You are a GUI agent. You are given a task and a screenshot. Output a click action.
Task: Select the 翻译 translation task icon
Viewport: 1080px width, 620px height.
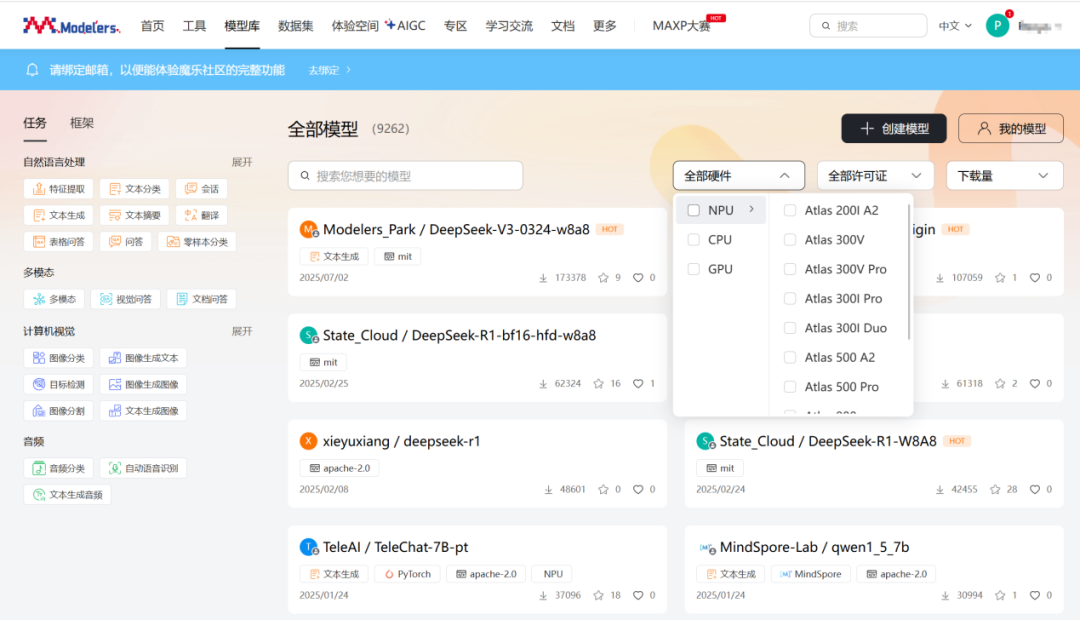(191, 216)
